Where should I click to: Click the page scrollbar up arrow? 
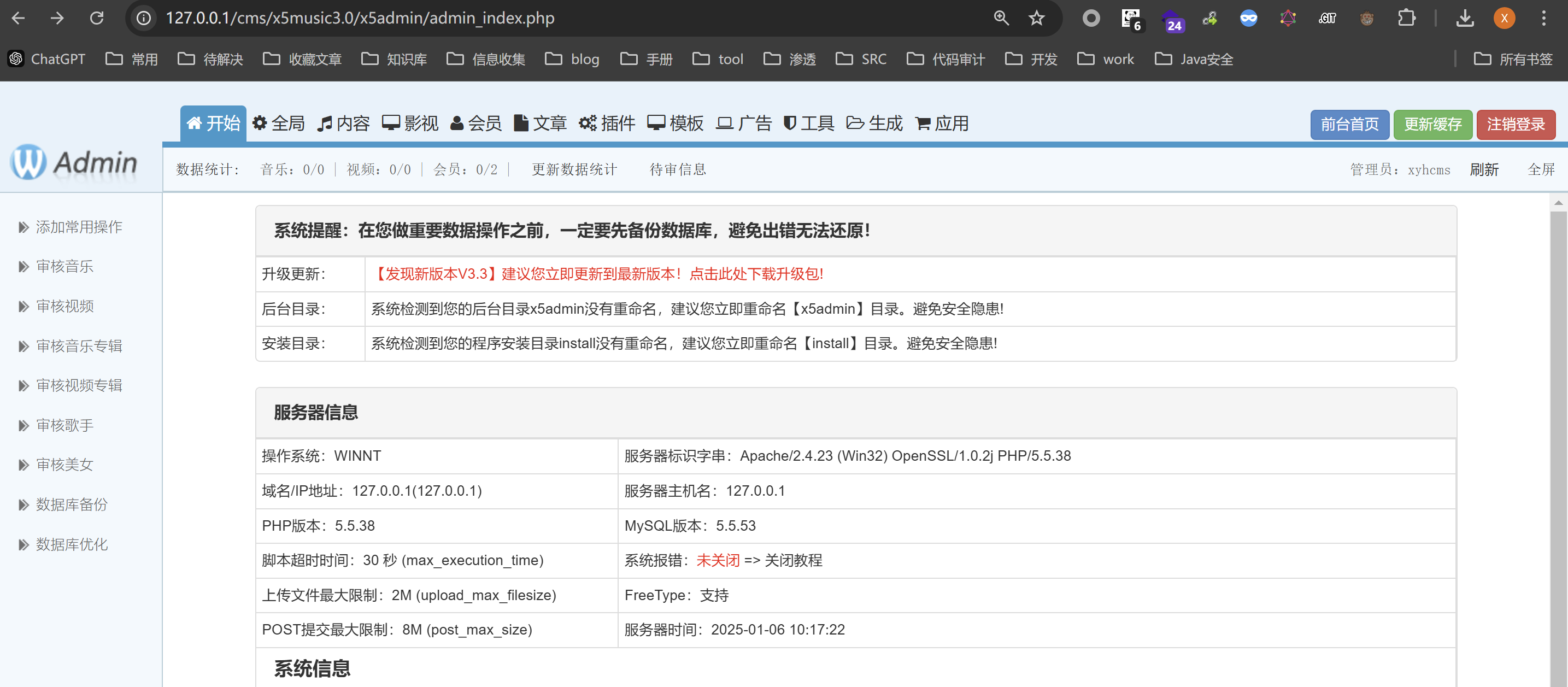tap(1558, 203)
